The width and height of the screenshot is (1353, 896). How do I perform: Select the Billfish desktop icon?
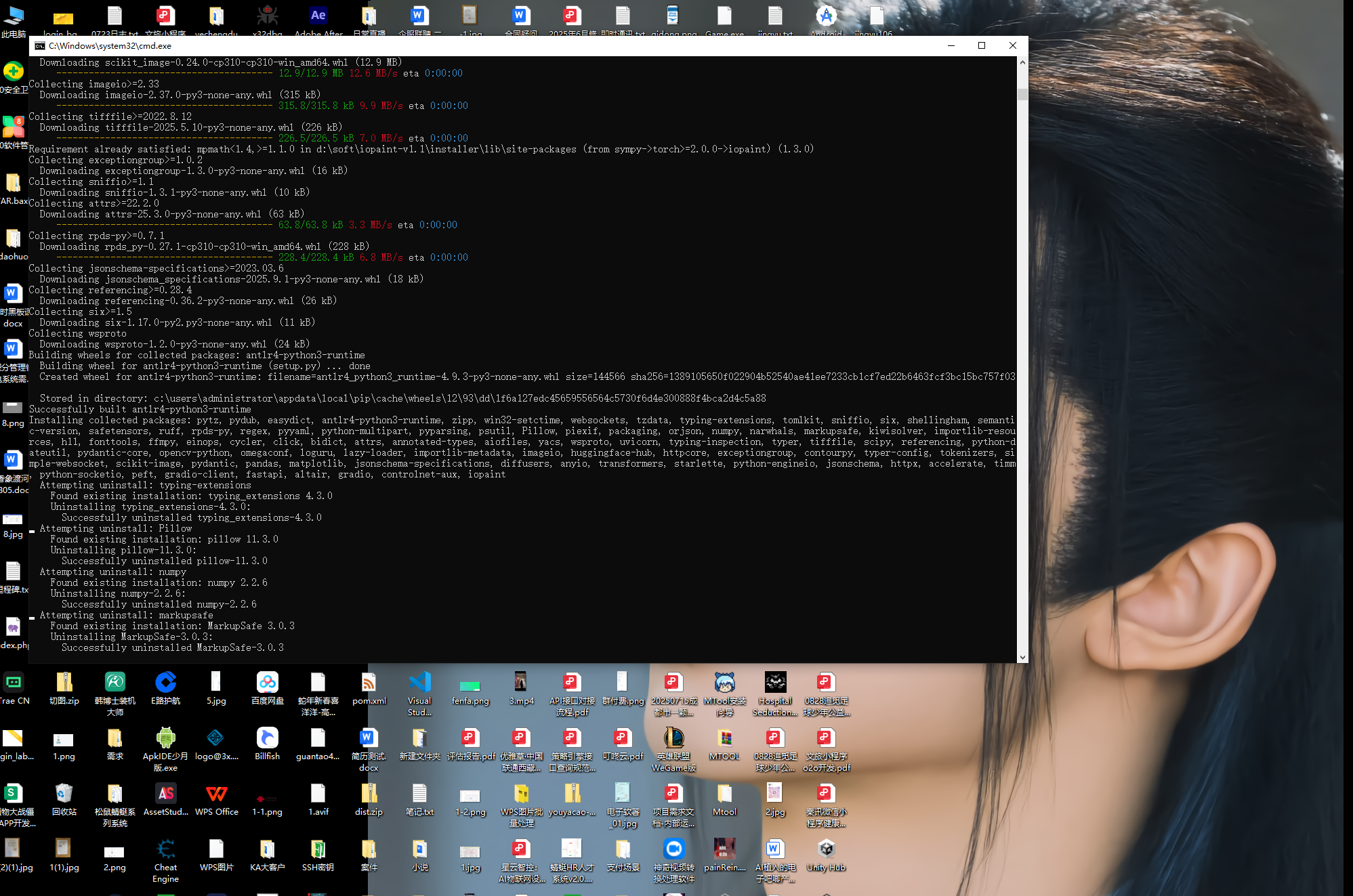(267, 738)
